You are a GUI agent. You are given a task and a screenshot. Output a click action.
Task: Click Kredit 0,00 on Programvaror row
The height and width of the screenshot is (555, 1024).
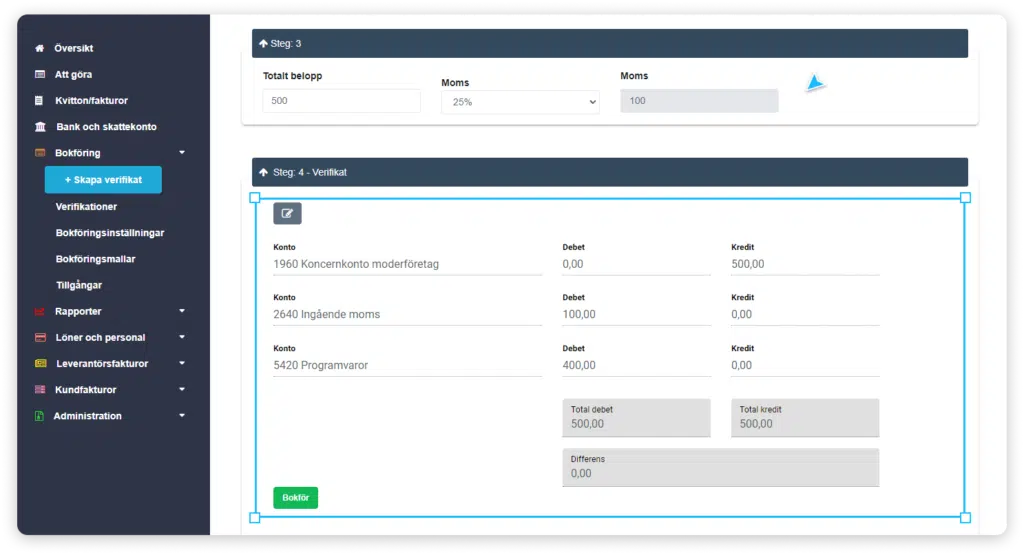click(x=805, y=366)
